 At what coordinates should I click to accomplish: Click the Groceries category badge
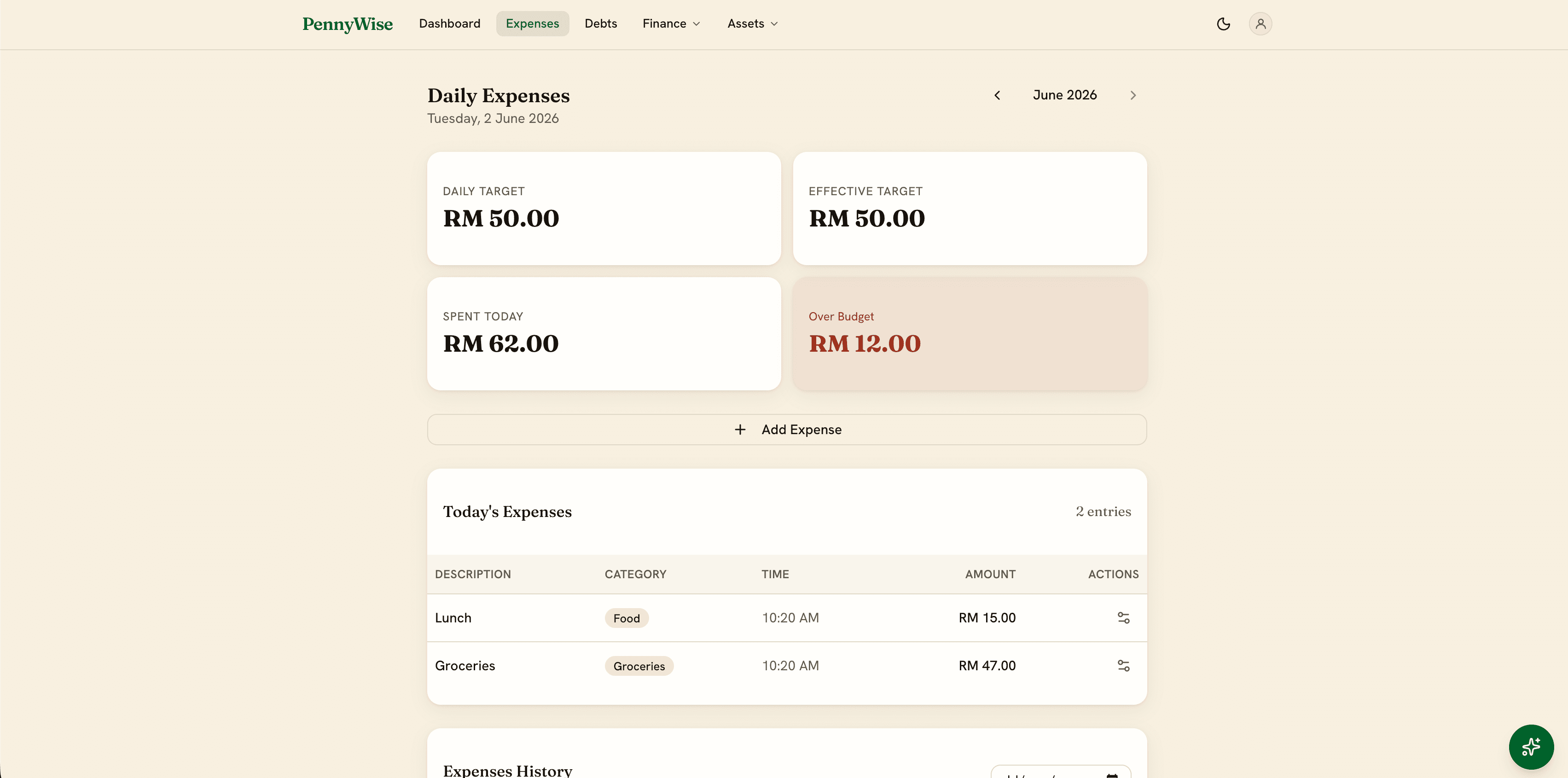tap(639, 665)
